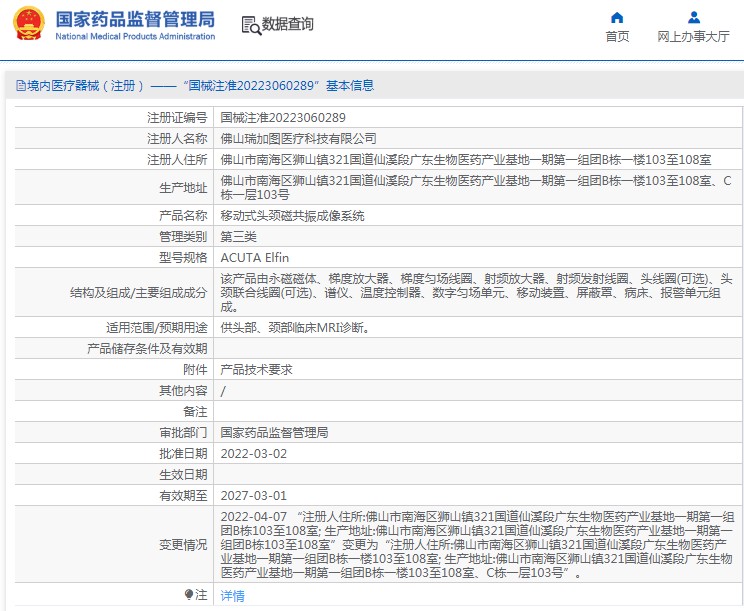The image size is (744, 611).
Task: Click the 数据查询 heading text
Action: (x=288, y=24)
